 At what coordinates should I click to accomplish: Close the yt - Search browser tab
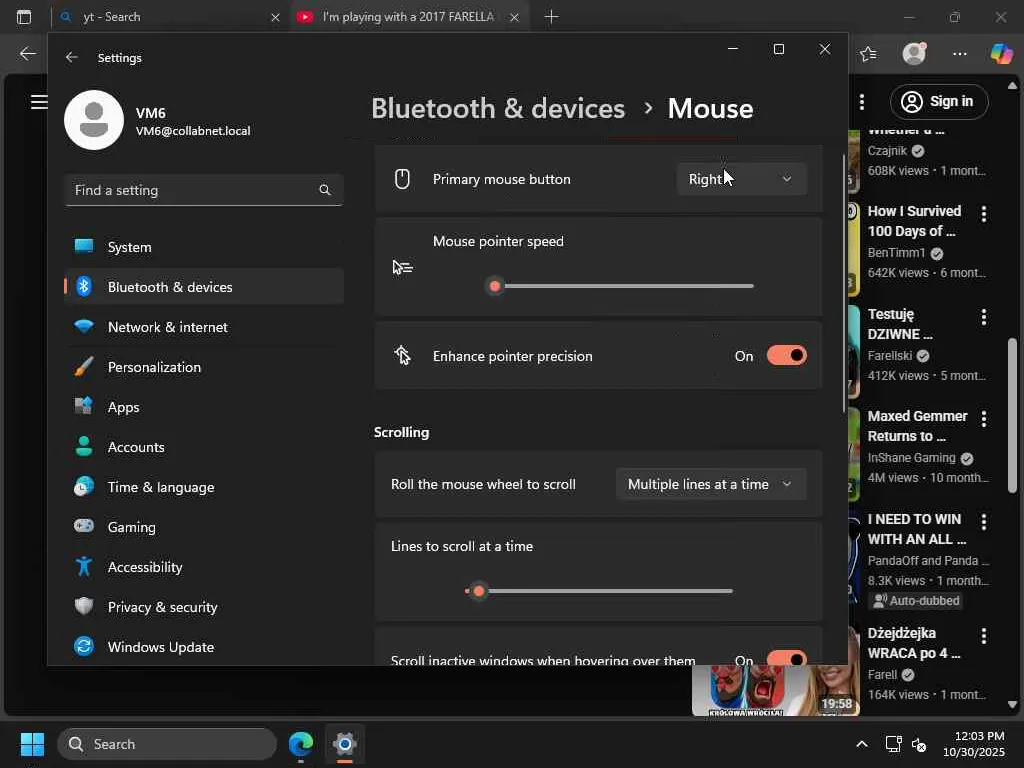(275, 18)
